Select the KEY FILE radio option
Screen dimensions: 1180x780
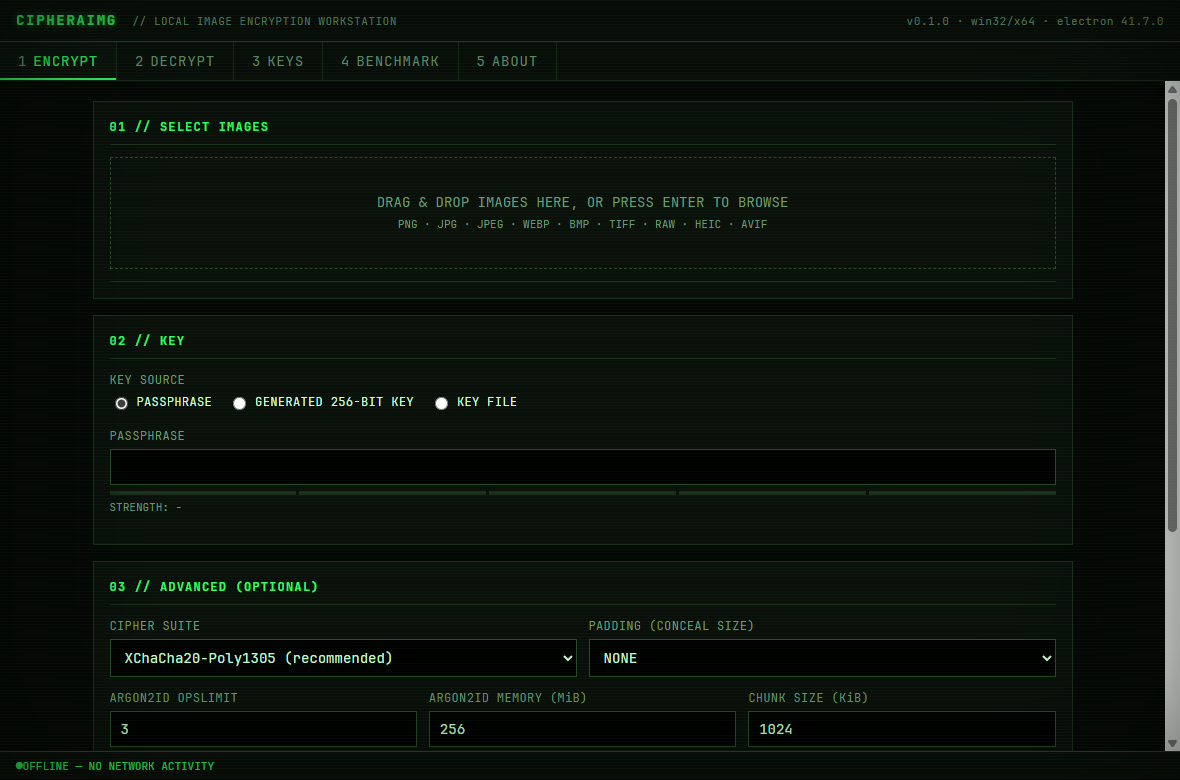tap(442, 403)
